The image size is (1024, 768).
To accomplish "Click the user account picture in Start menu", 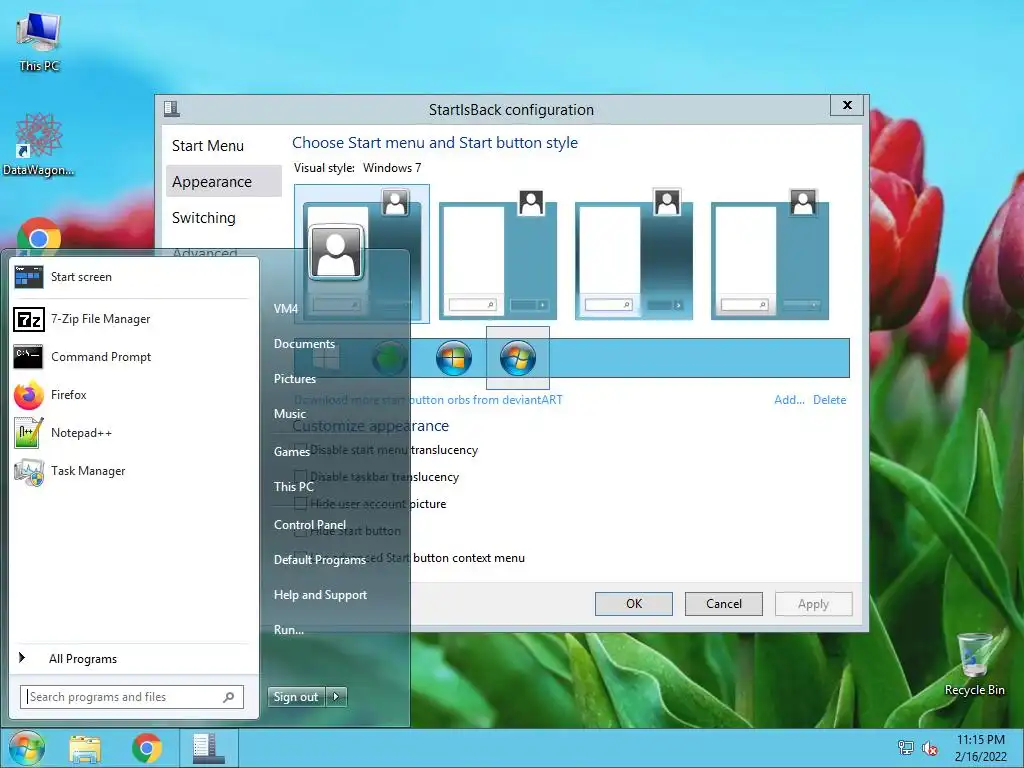I will point(336,252).
